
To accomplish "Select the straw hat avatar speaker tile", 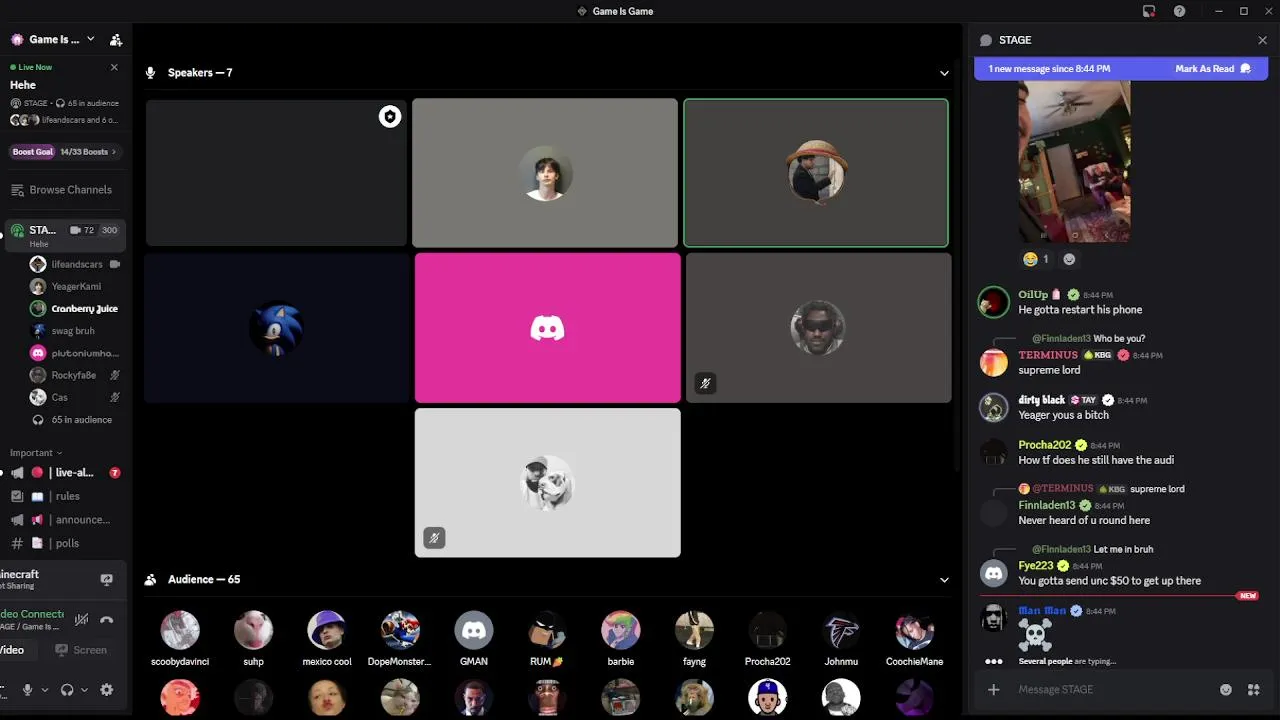I will click(x=816, y=172).
